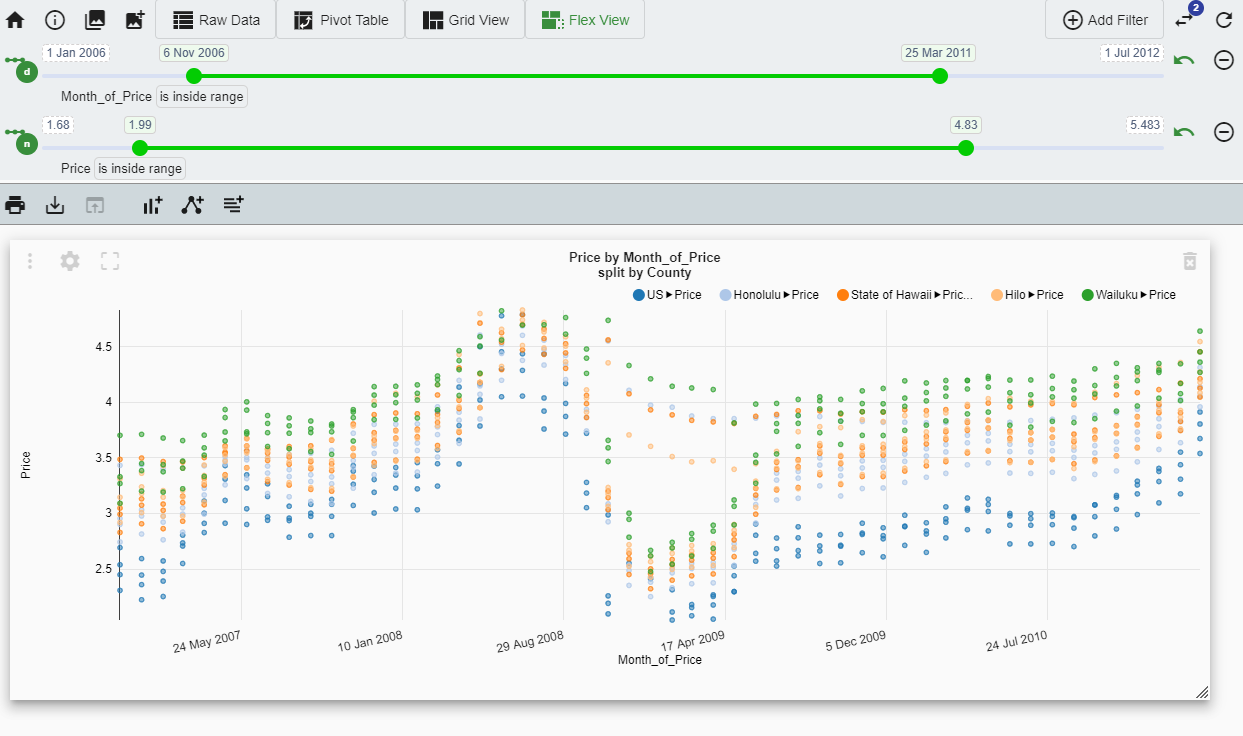Click the 17 Apr 2009 axis tick label
Screen dimensions: 1243x736
pos(693,640)
